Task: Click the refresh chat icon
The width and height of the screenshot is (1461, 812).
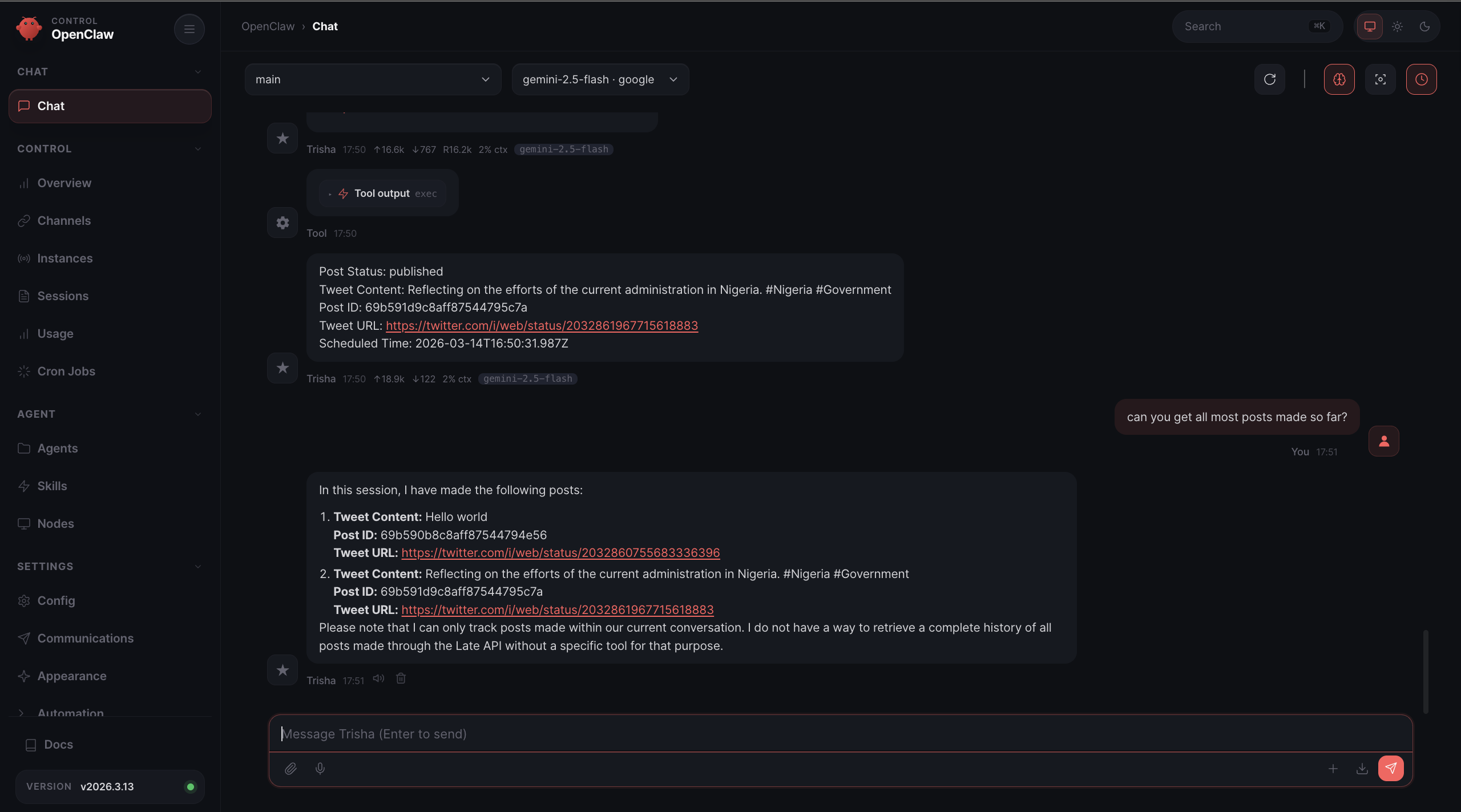Action: point(1270,79)
